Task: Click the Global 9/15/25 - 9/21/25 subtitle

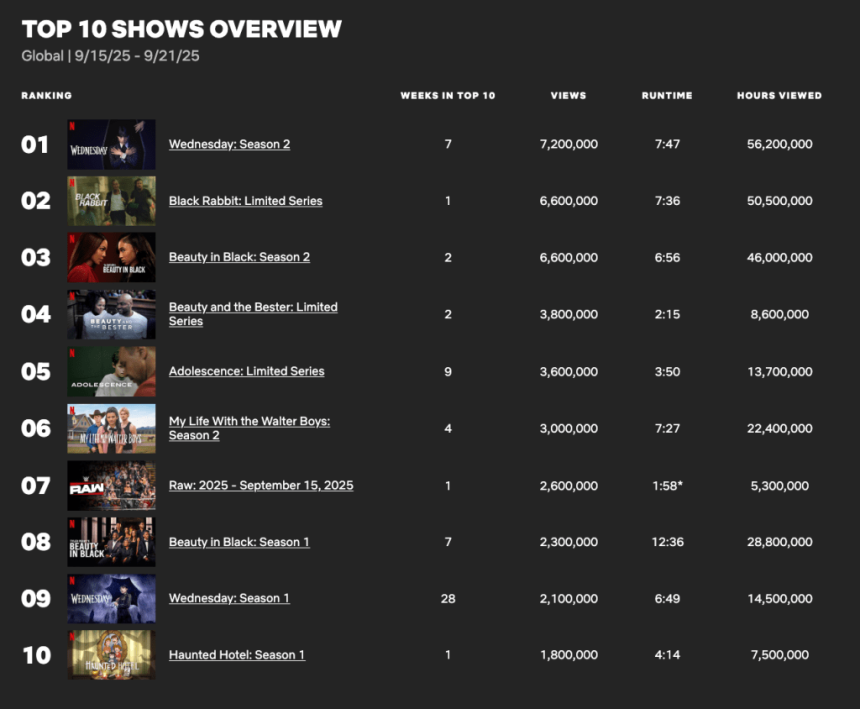Action: [x=110, y=56]
